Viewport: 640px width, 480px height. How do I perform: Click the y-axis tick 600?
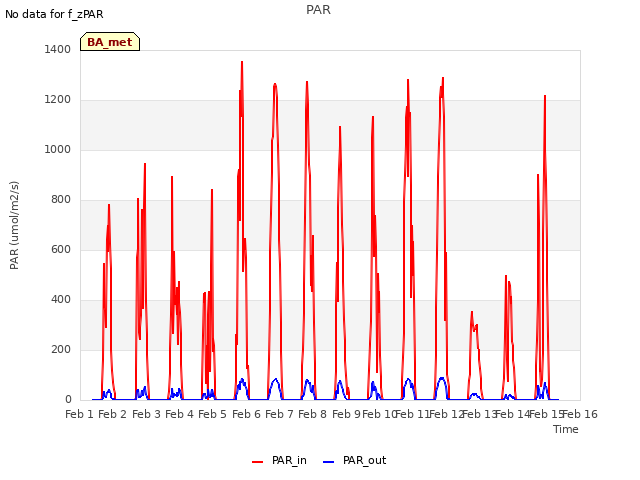point(61,249)
